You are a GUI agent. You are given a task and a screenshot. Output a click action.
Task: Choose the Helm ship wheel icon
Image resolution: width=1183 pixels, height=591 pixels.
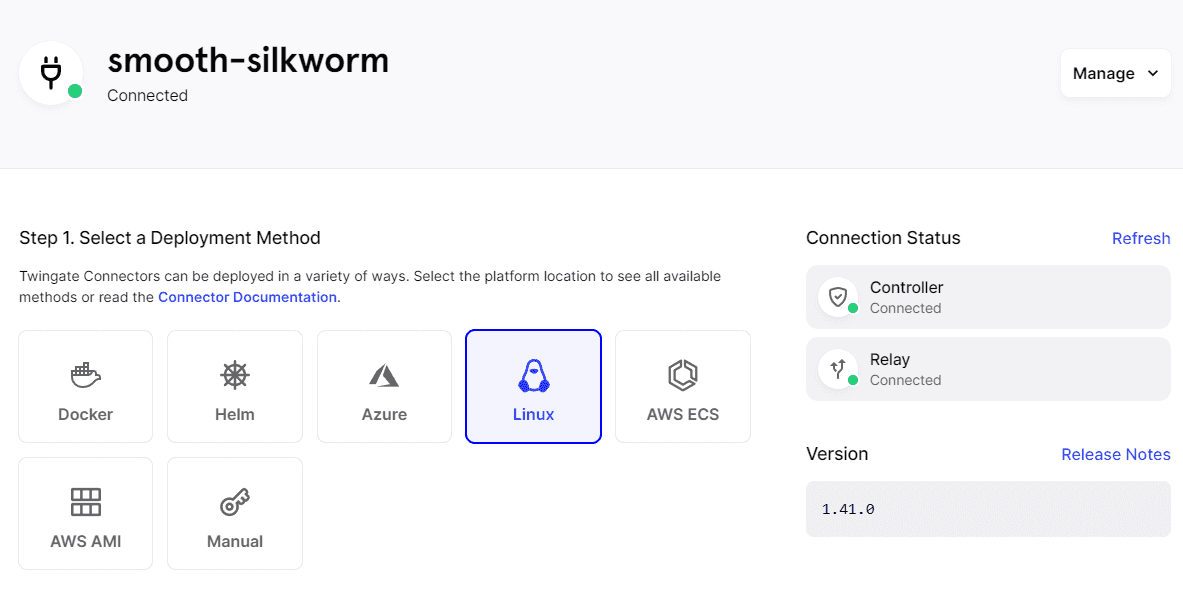(234, 375)
